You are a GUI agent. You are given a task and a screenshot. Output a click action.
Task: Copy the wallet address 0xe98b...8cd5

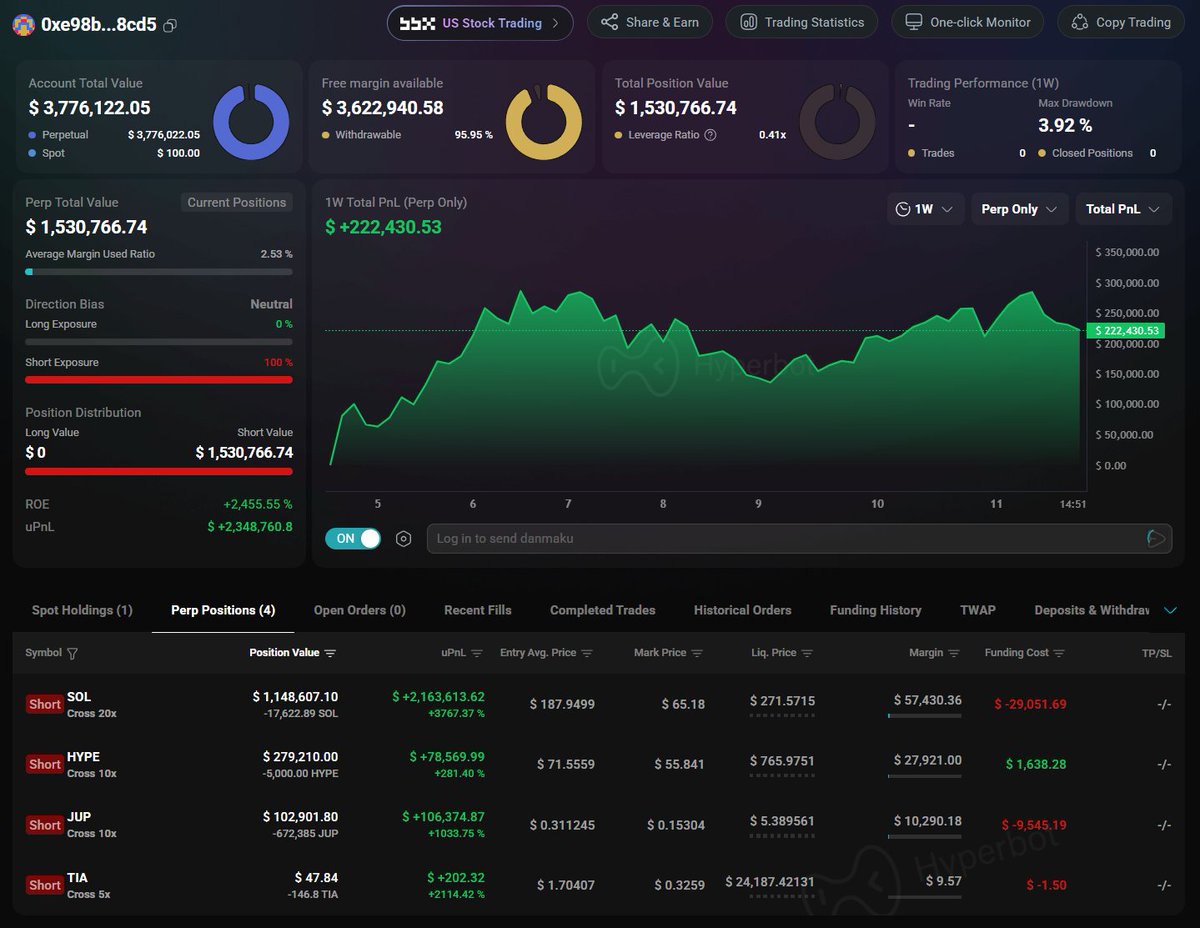pos(170,25)
